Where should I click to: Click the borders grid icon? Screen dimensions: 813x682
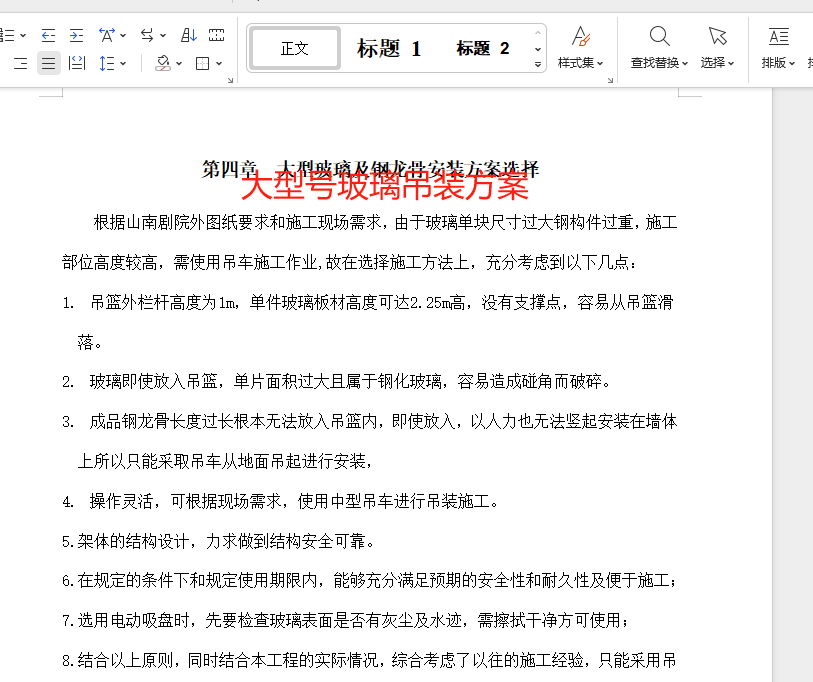coord(202,63)
